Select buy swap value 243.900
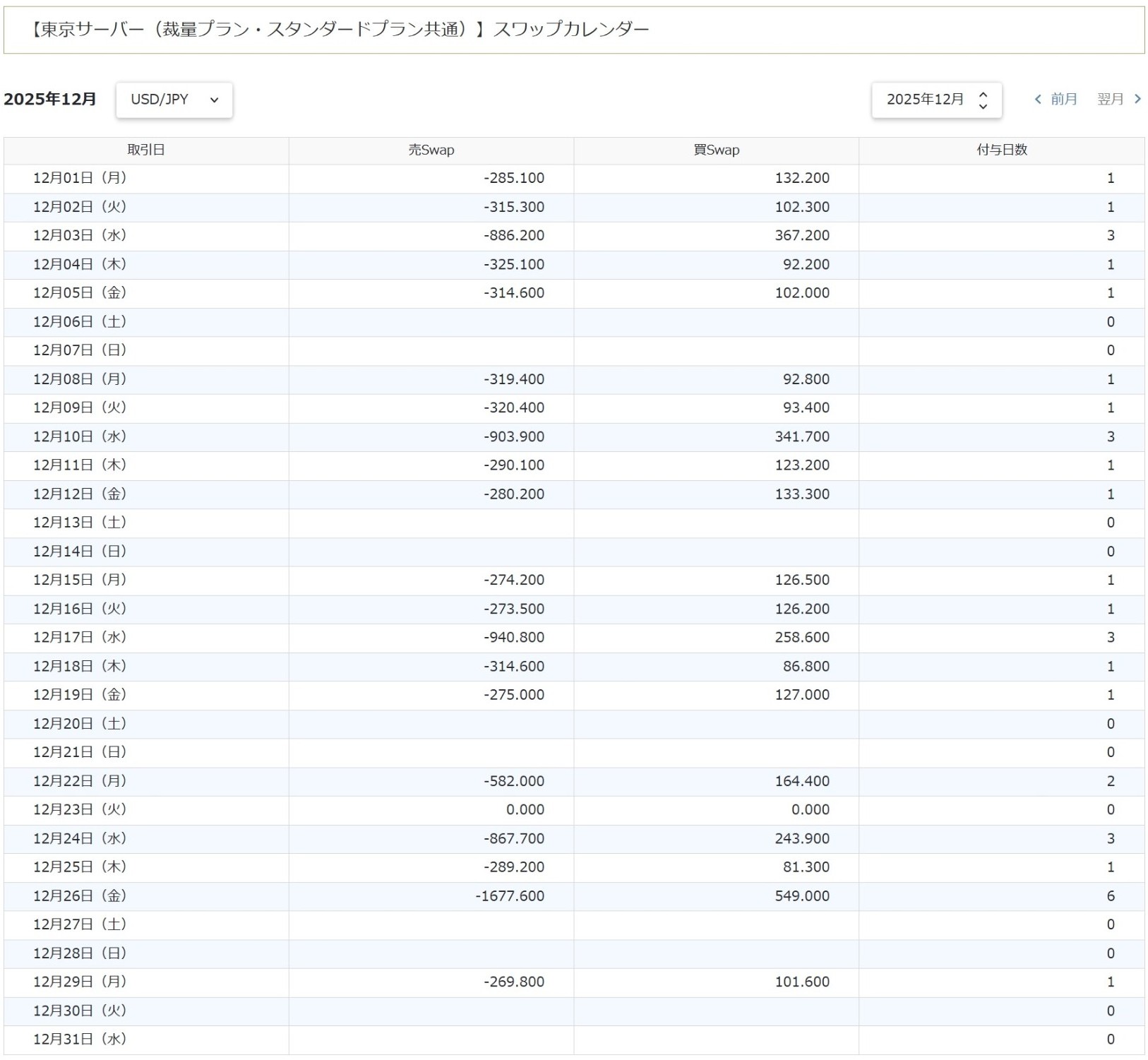 coord(802,838)
